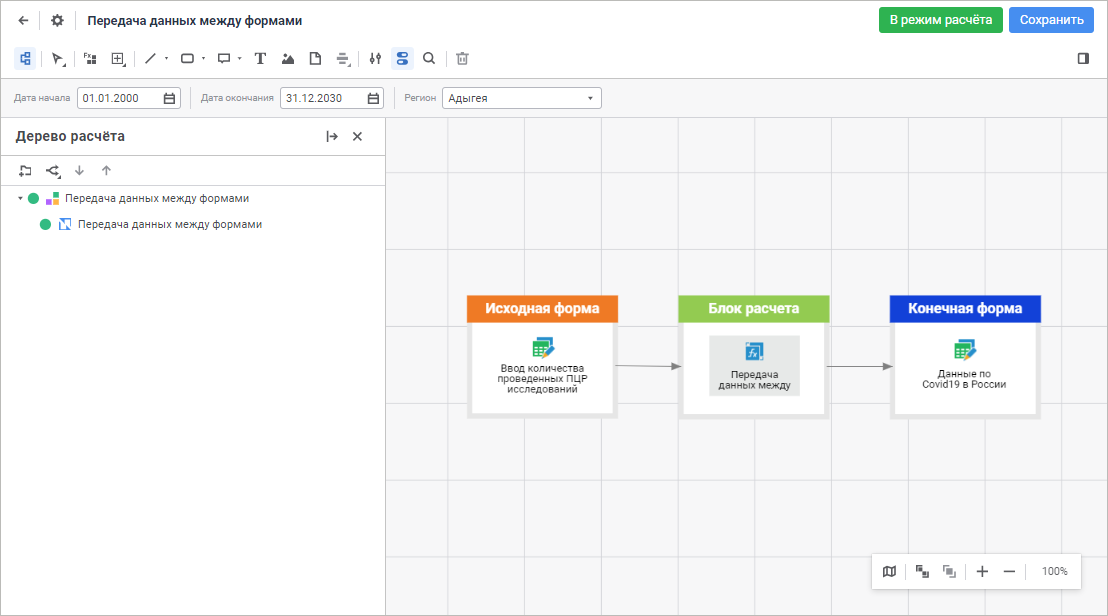
Task: Open the minimap with the map icon
Action: coord(889,571)
